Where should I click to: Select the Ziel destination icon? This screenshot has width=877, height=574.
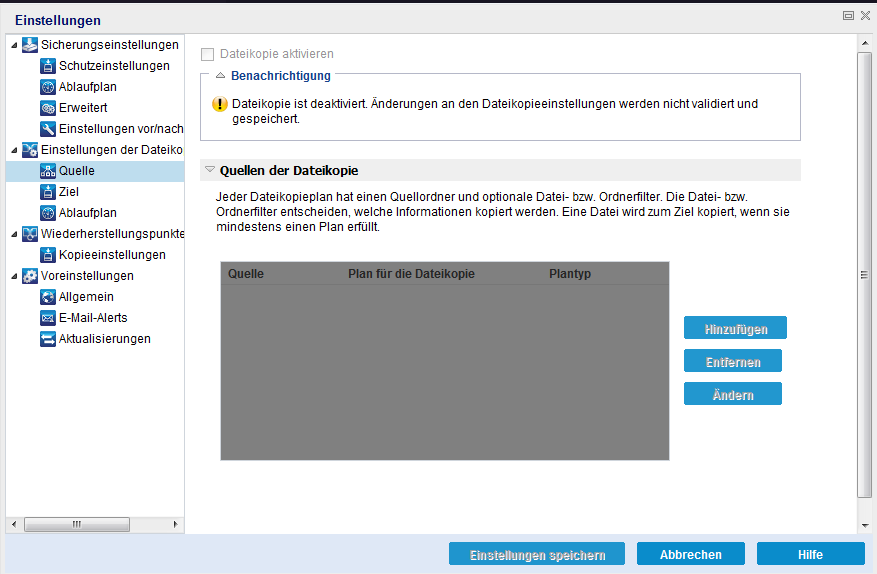pyautogui.click(x=48, y=192)
